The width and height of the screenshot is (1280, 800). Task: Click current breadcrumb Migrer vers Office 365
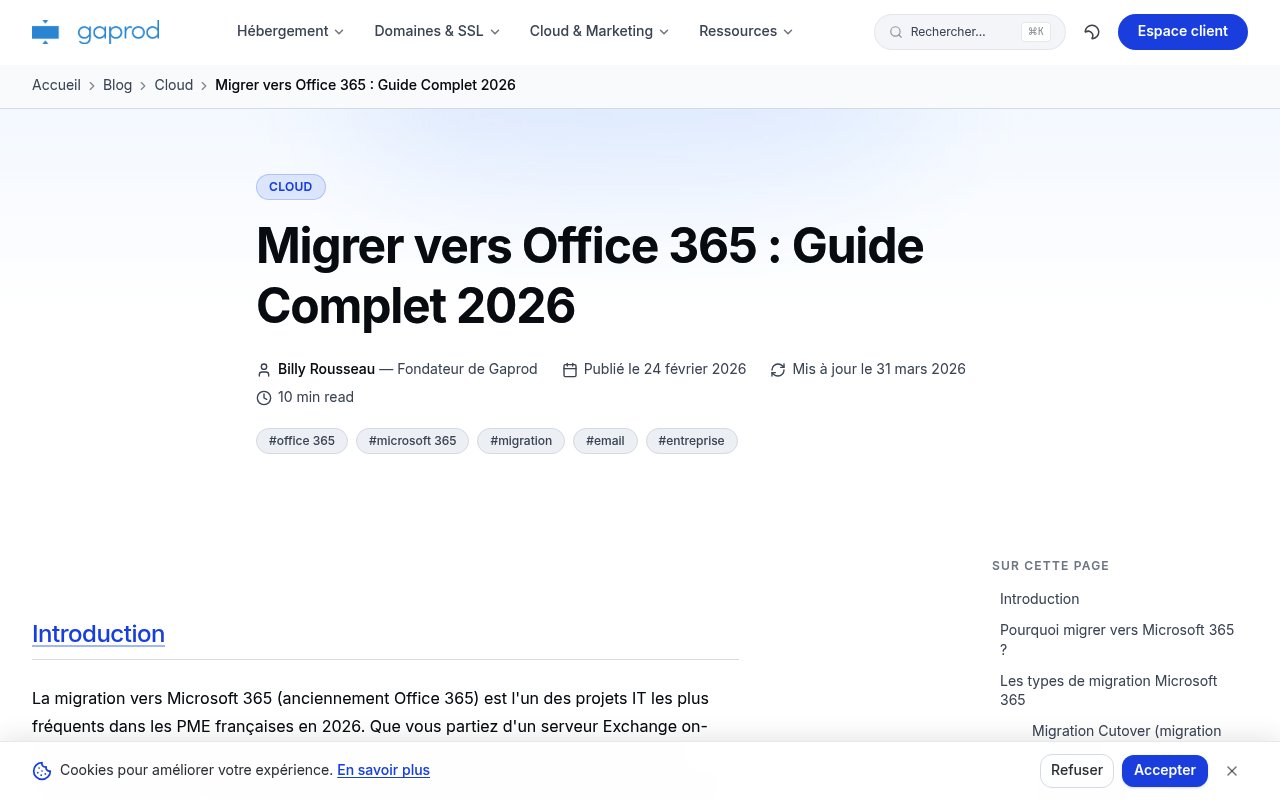click(365, 85)
